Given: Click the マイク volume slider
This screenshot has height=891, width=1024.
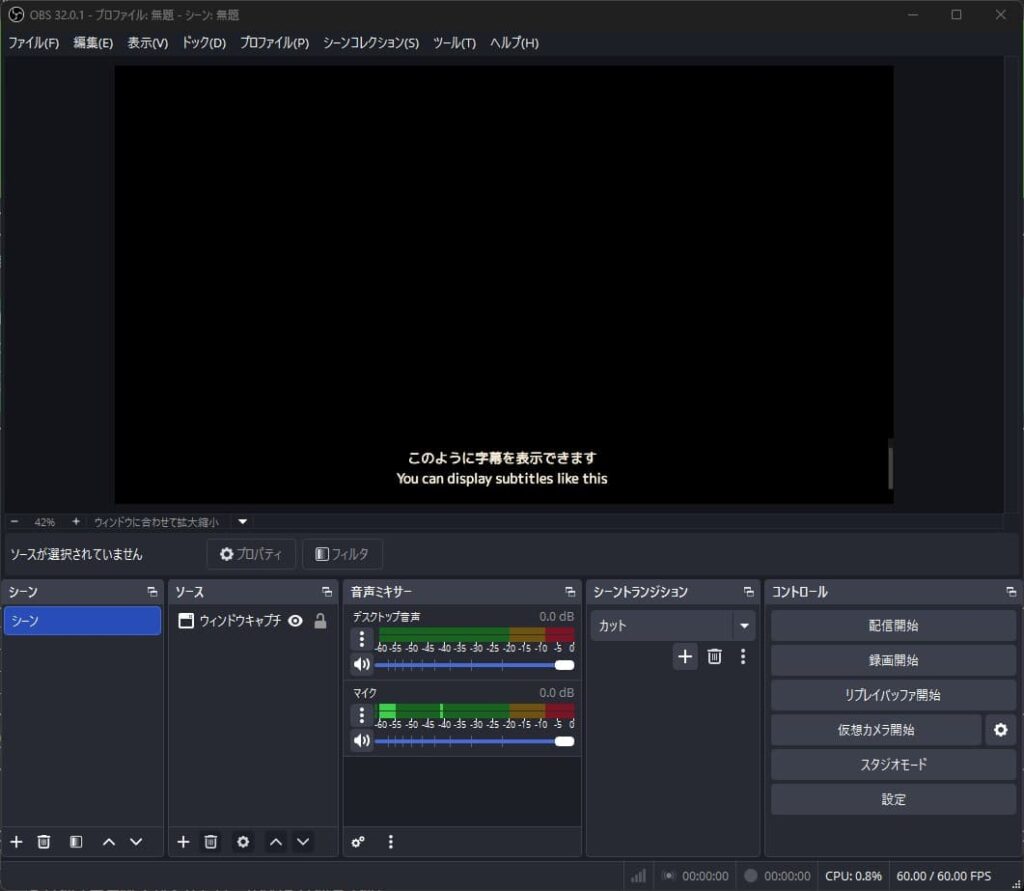Looking at the screenshot, I should coord(470,741).
